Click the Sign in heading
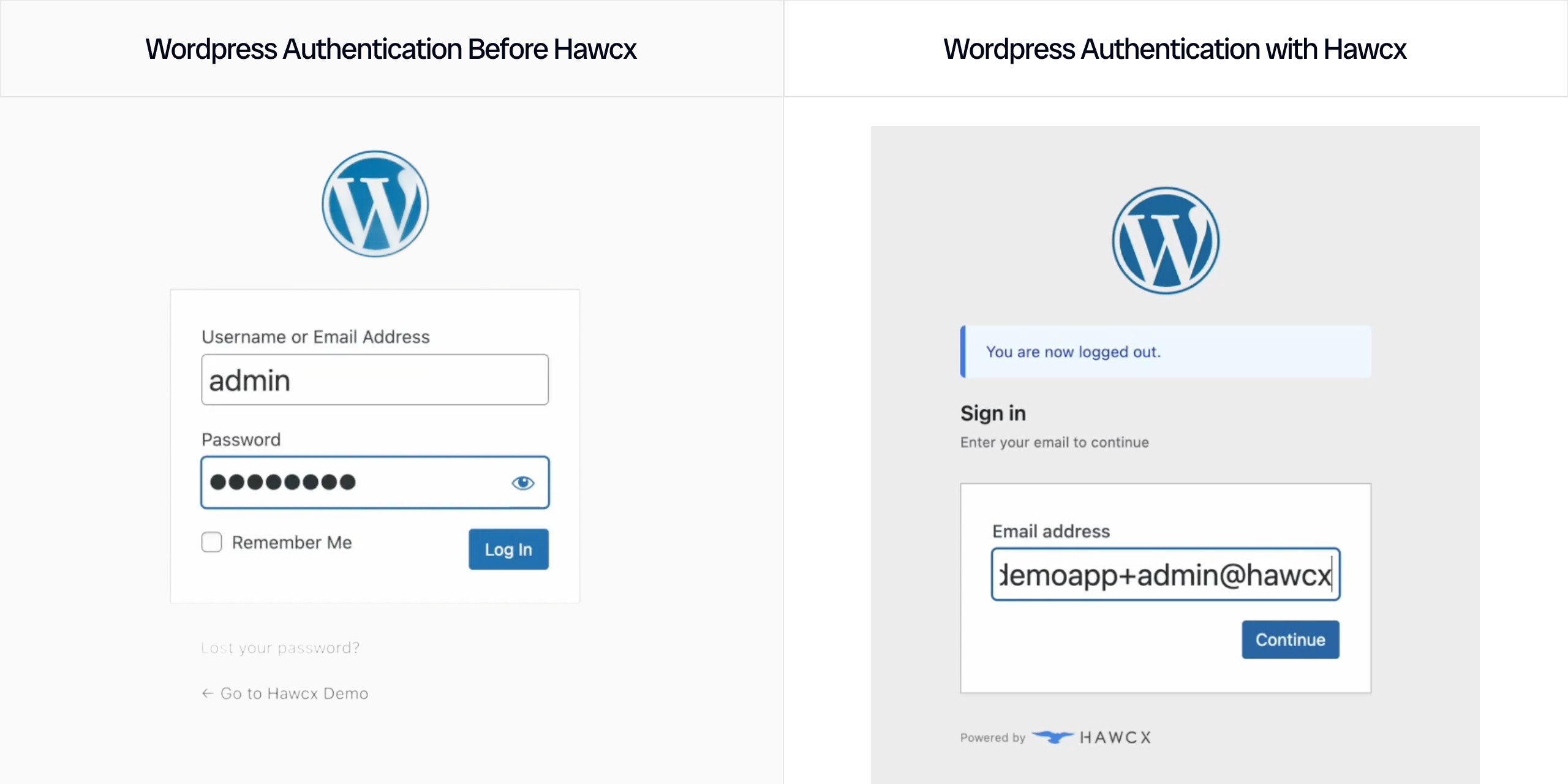Image resolution: width=1568 pixels, height=784 pixels. point(992,413)
